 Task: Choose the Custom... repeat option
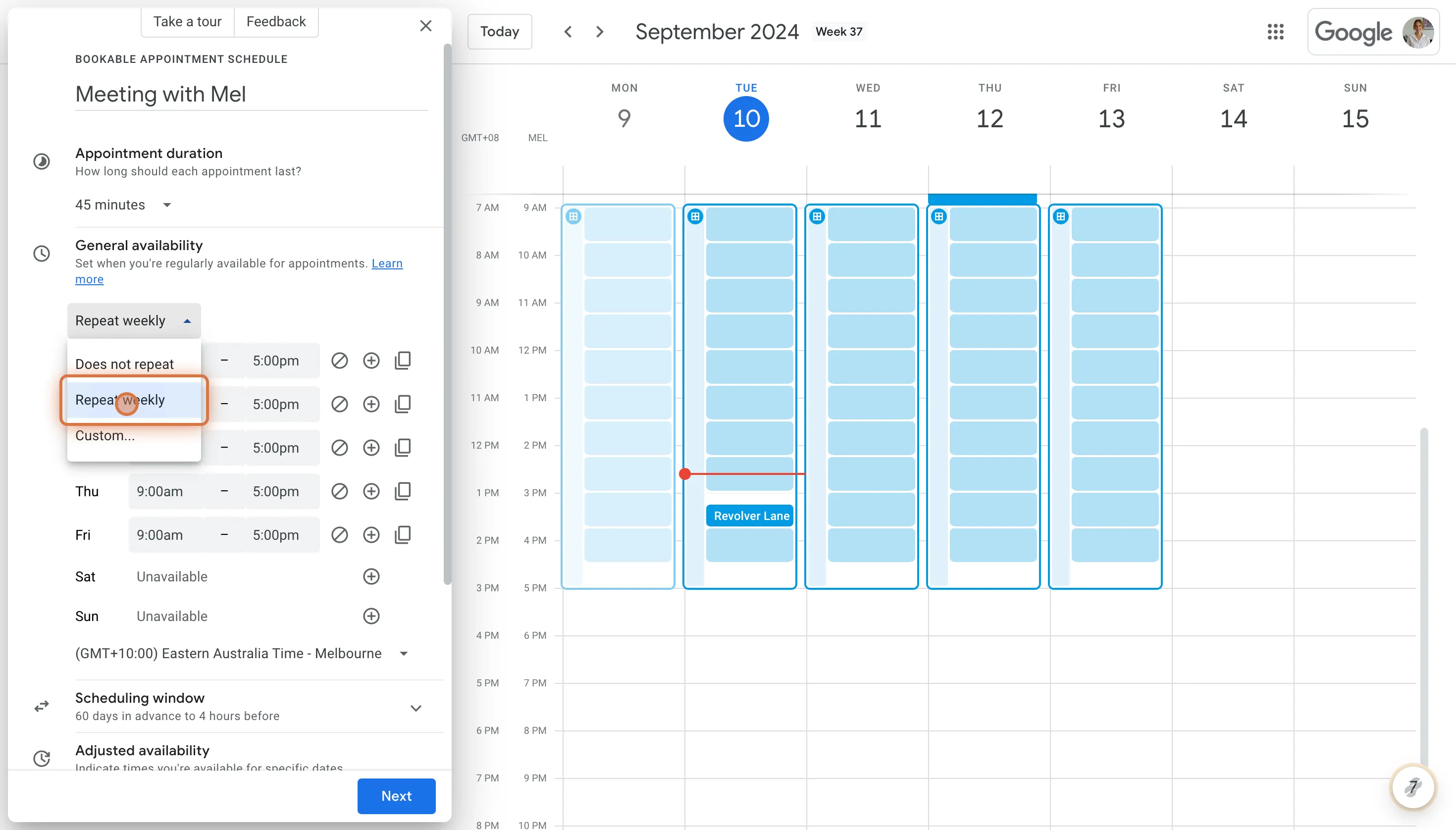[105, 435]
